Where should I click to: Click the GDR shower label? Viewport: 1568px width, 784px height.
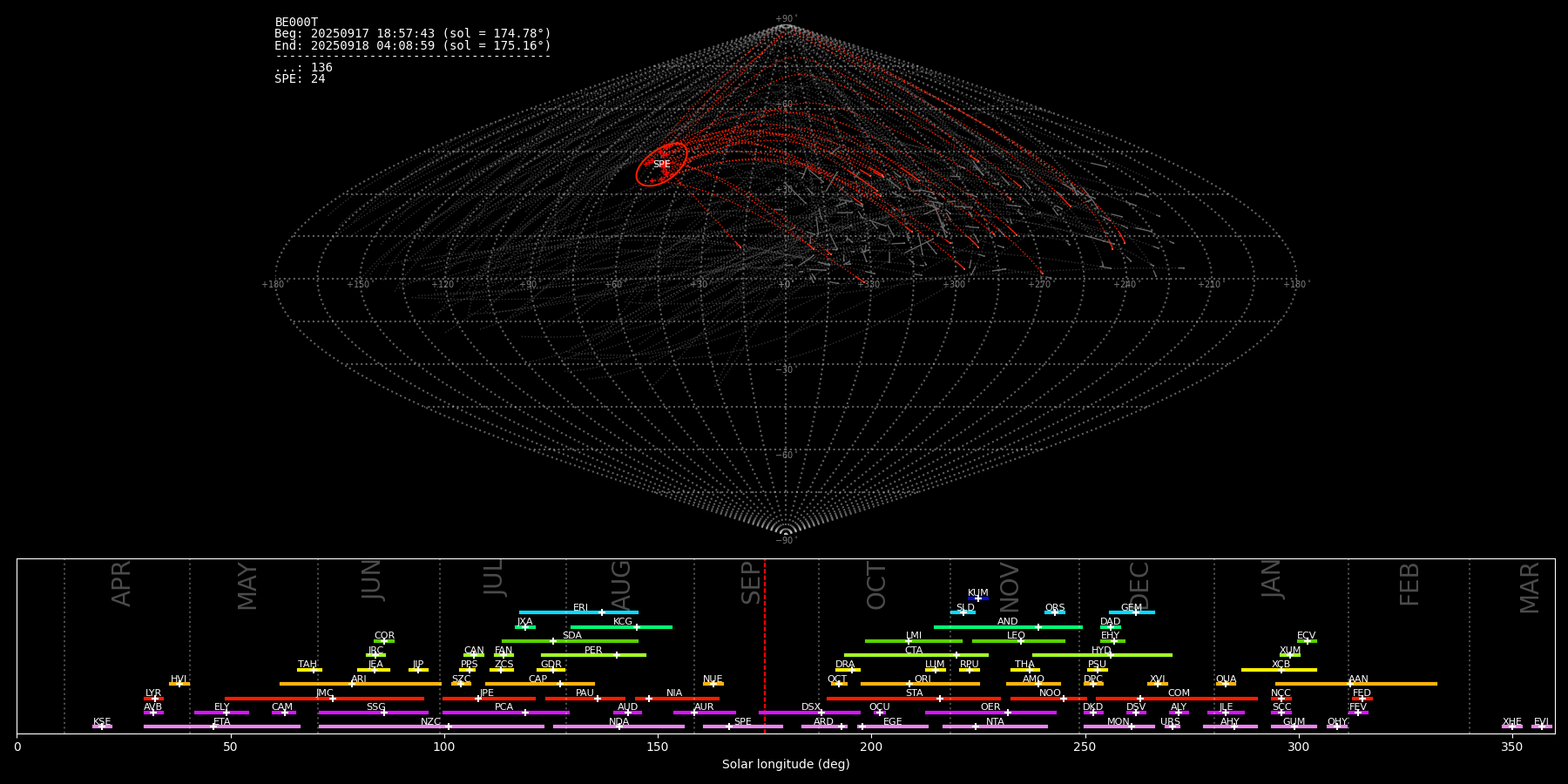[551, 665]
